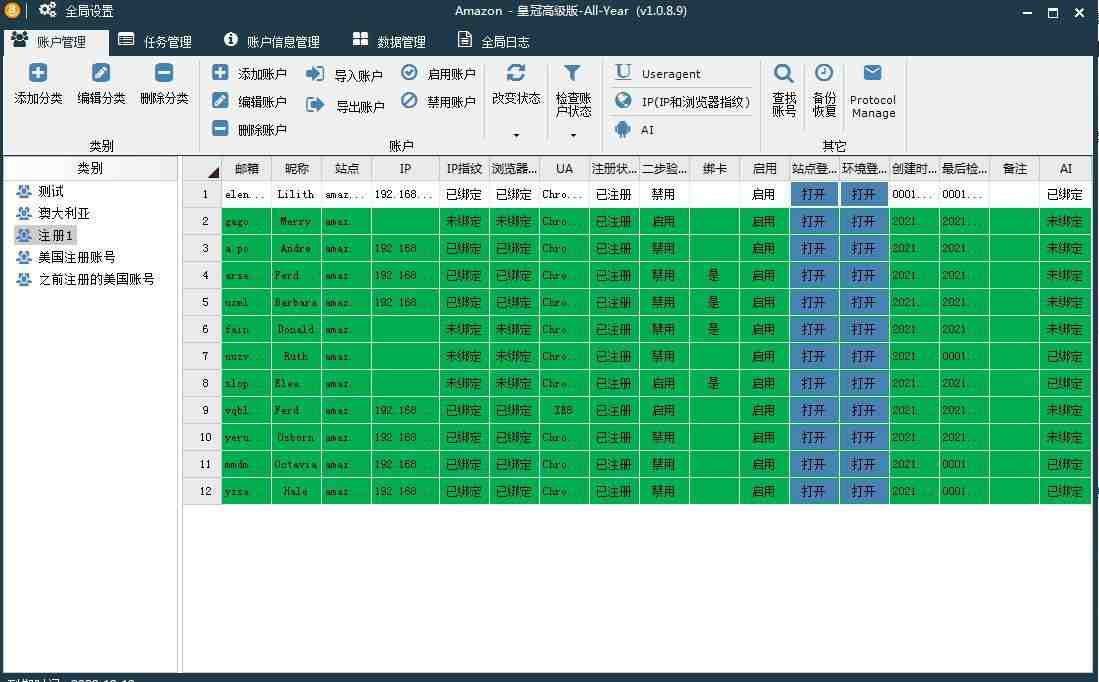Click the UA cell IE8 in row 9
The image size is (1099, 682).
pos(564,410)
